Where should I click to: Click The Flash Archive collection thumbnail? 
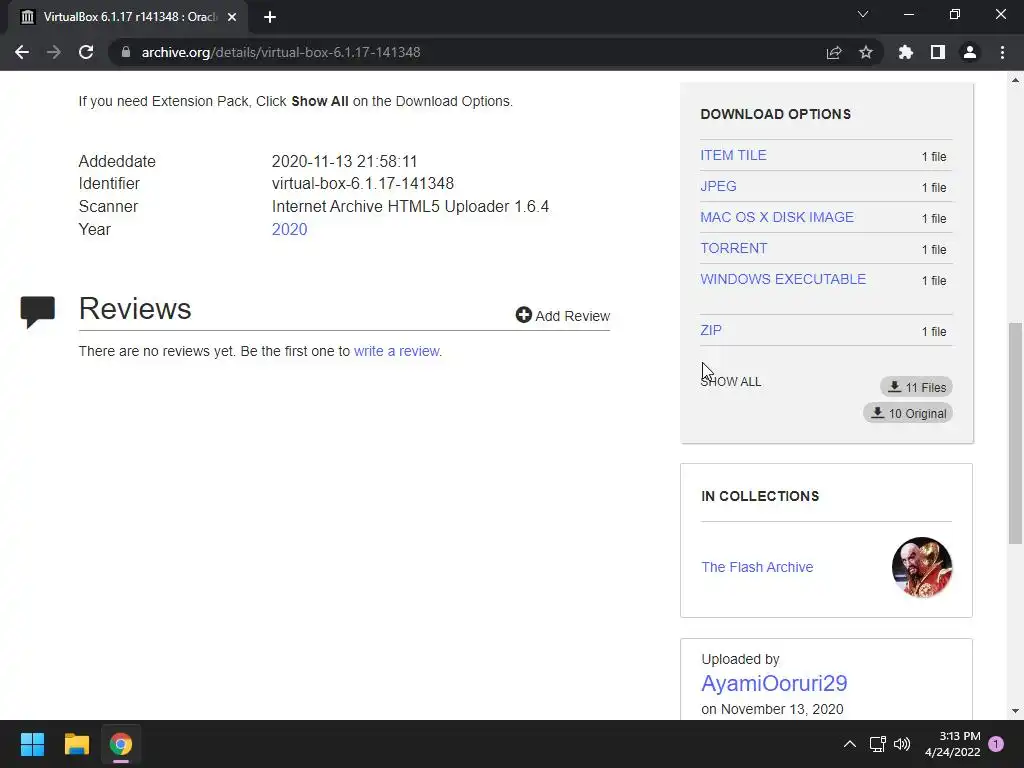[x=921, y=567]
